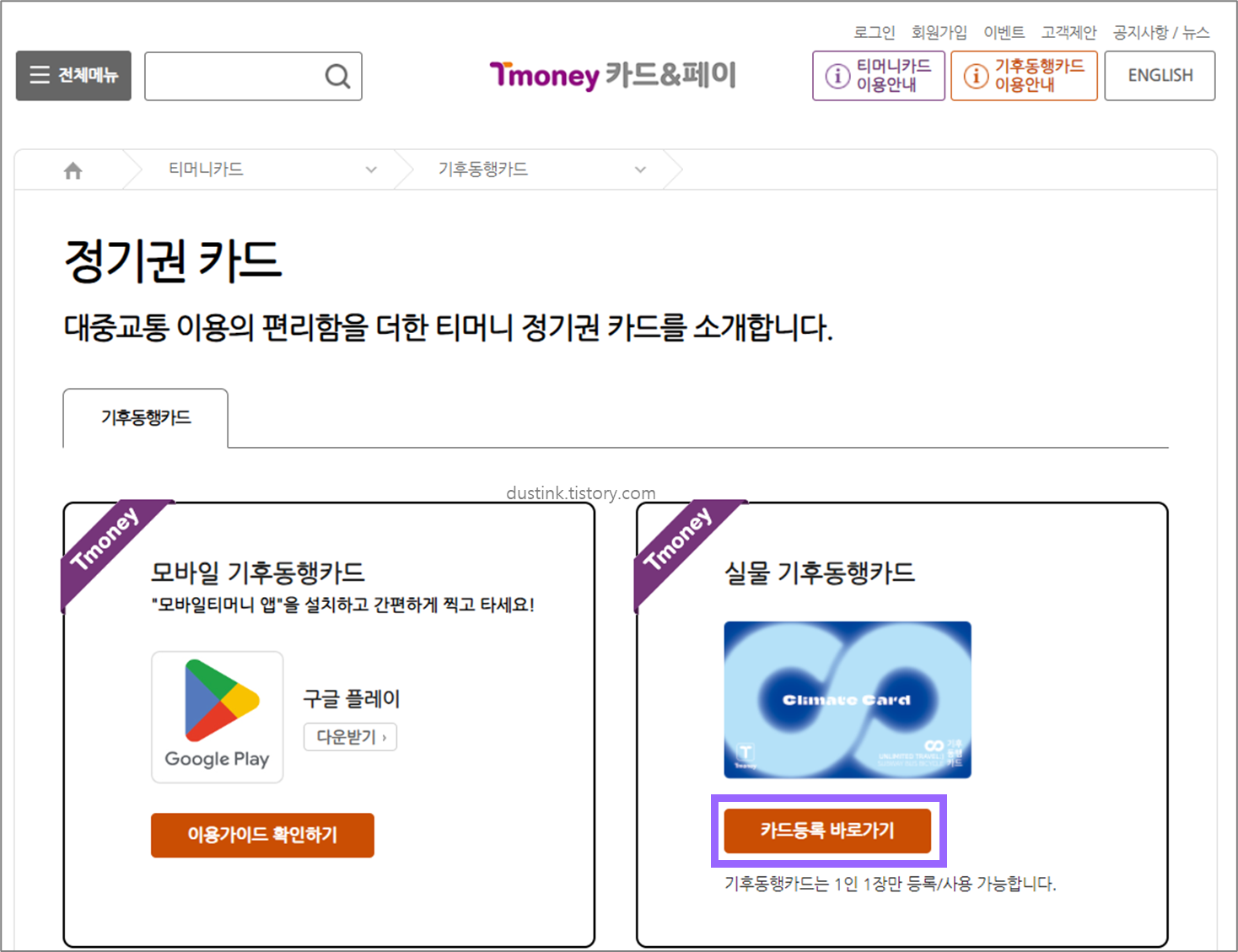Open 기후동행카드 이용안내 button

(x=1024, y=76)
